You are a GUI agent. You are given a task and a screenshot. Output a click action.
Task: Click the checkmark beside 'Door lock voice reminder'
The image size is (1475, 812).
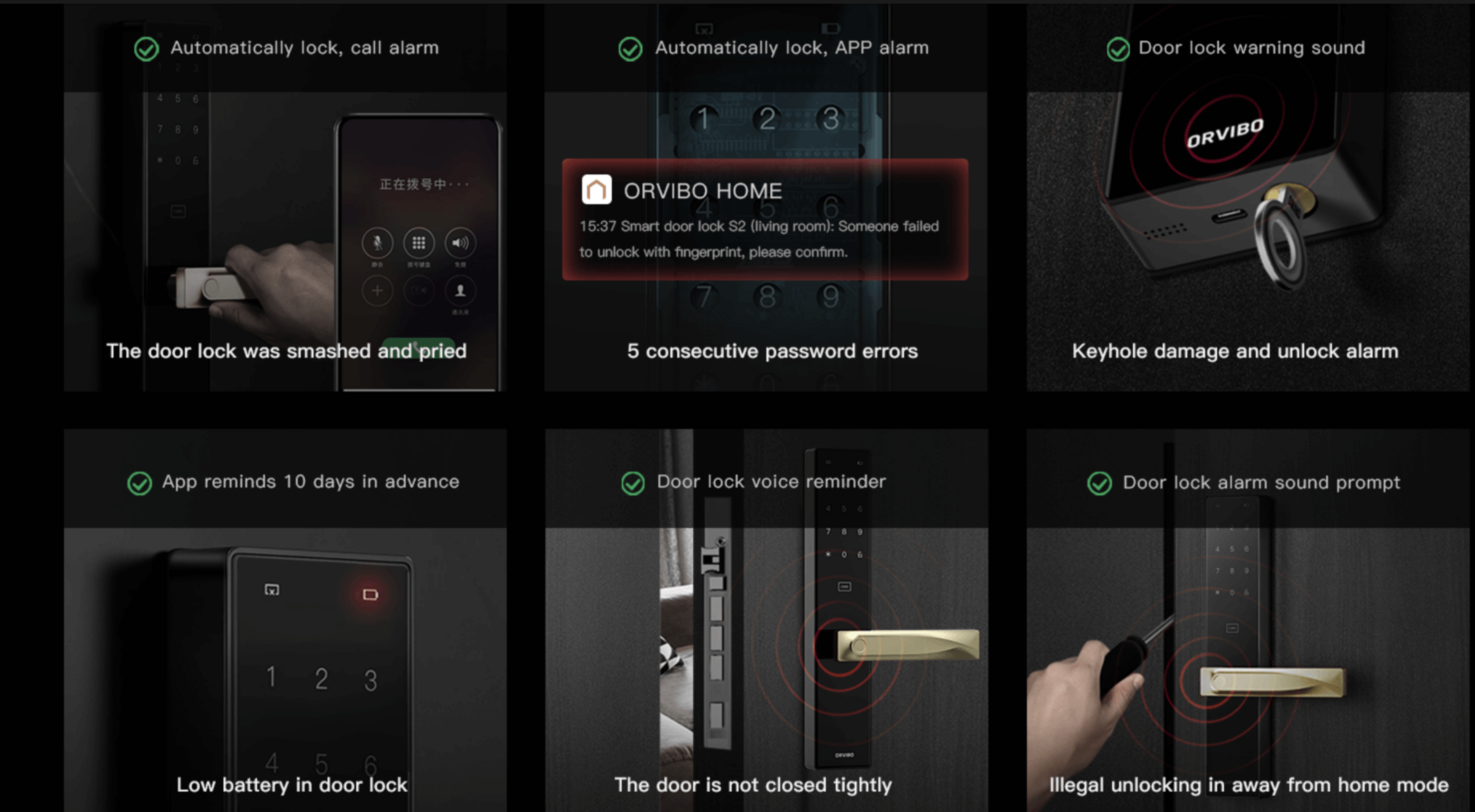tap(633, 483)
